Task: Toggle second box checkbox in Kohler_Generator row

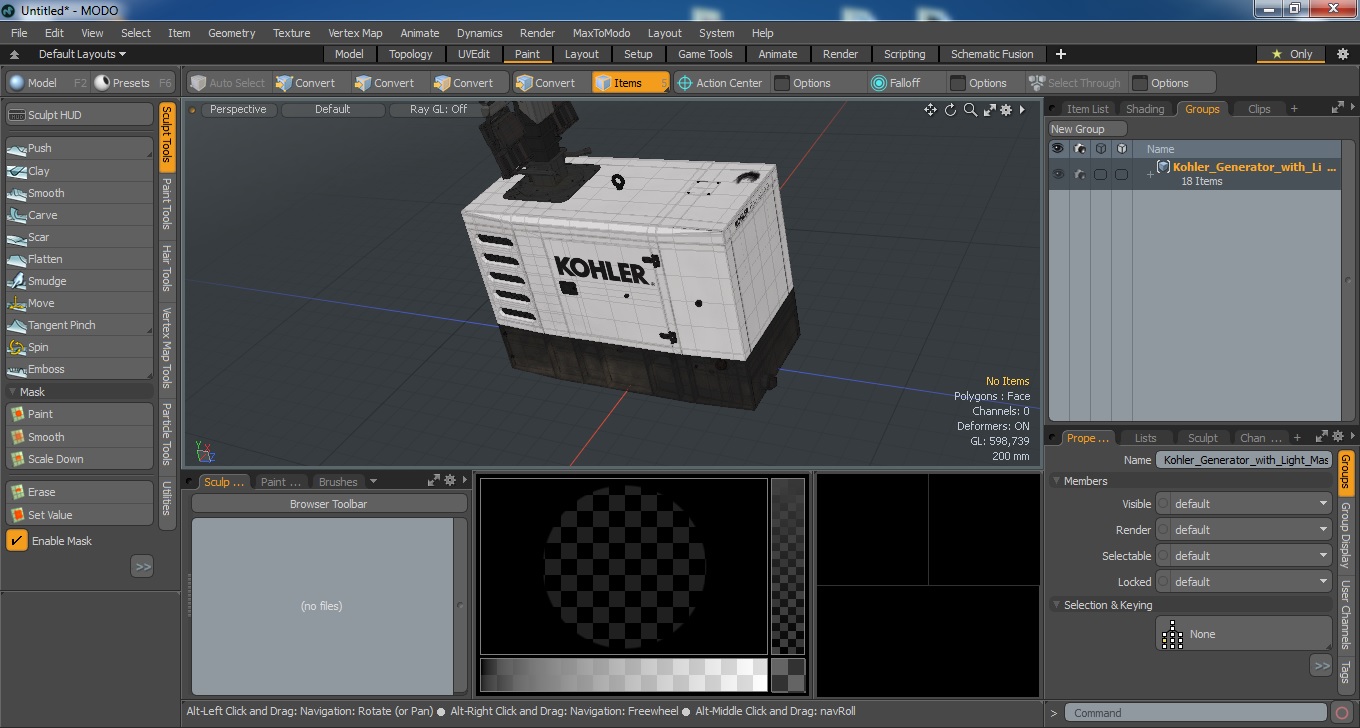Action: coord(1121,174)
